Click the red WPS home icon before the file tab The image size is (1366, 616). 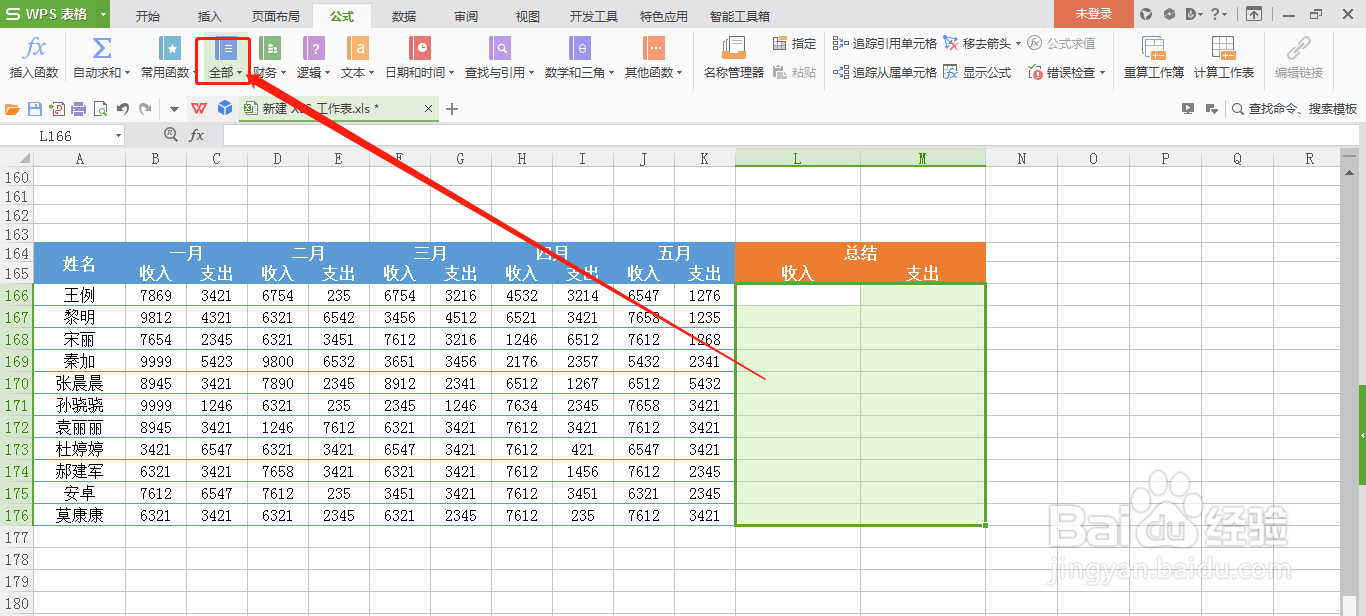(199, 109)
